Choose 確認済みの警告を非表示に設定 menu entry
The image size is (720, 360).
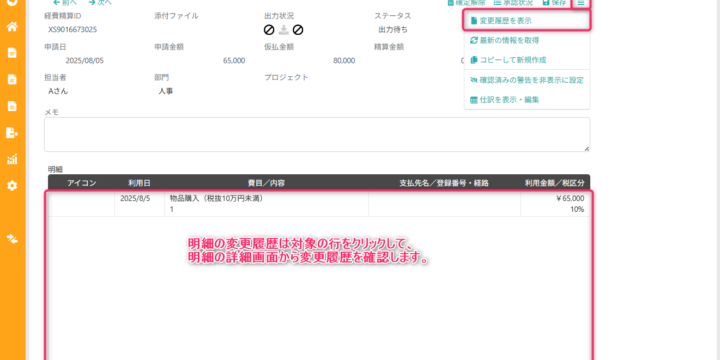tap(527, 80)
